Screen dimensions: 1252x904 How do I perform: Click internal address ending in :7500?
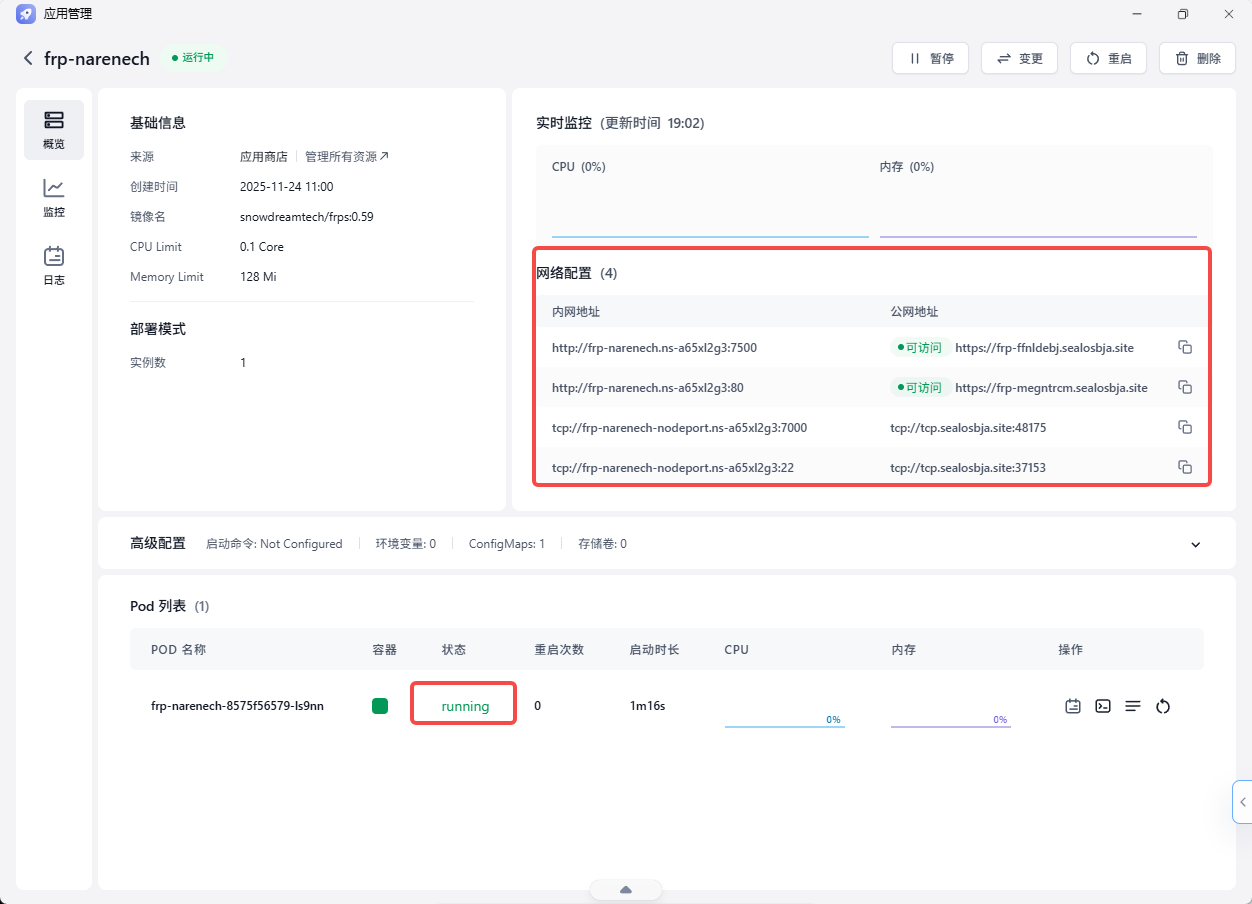(x=654, y=348)
